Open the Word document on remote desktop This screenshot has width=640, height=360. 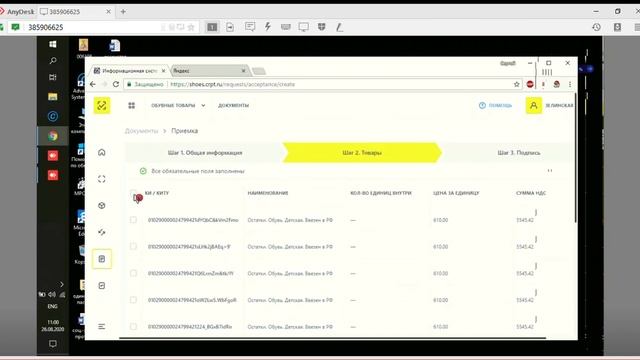[115, 45]
